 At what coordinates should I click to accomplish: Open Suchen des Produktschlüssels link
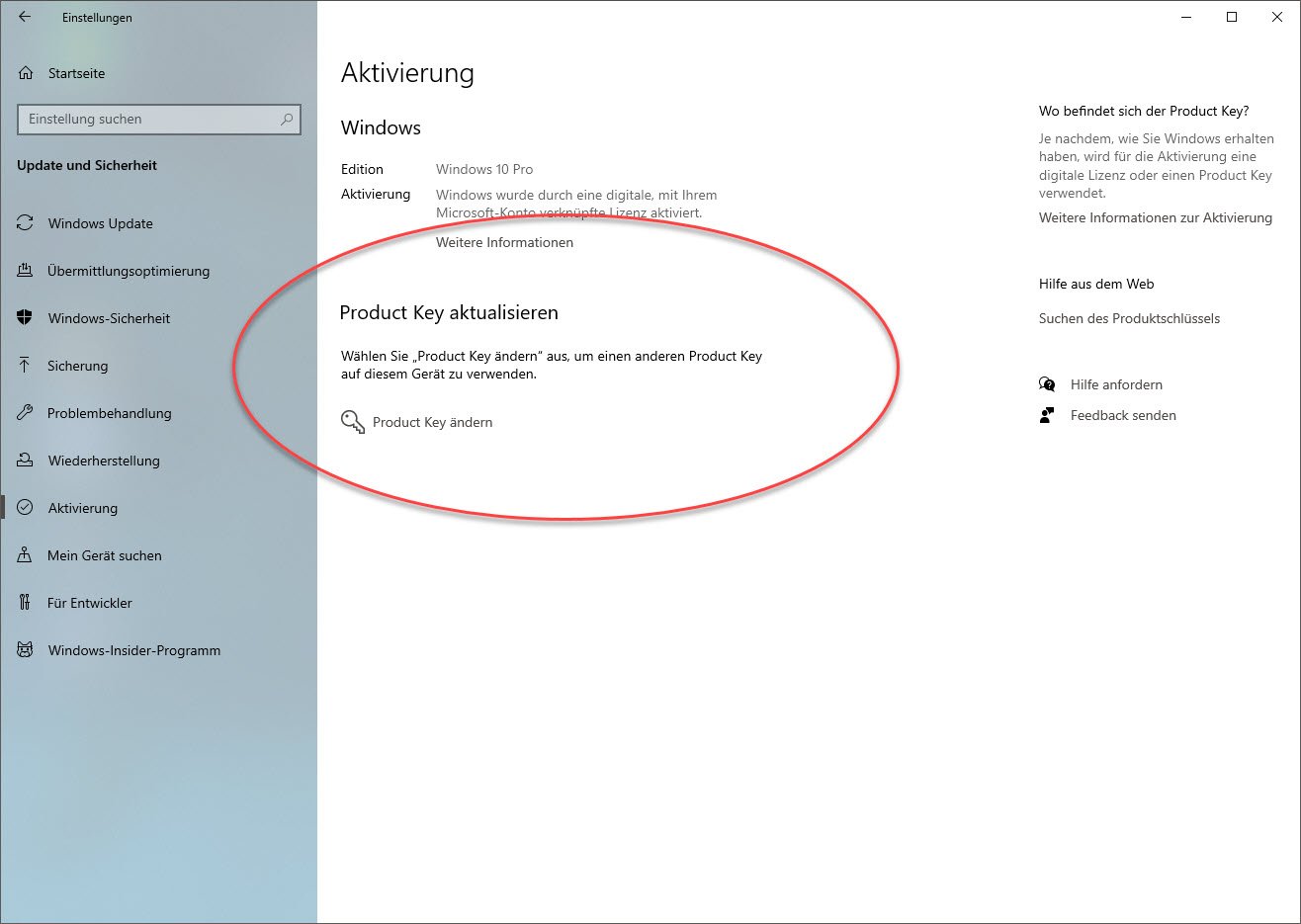click(1129, 318)
